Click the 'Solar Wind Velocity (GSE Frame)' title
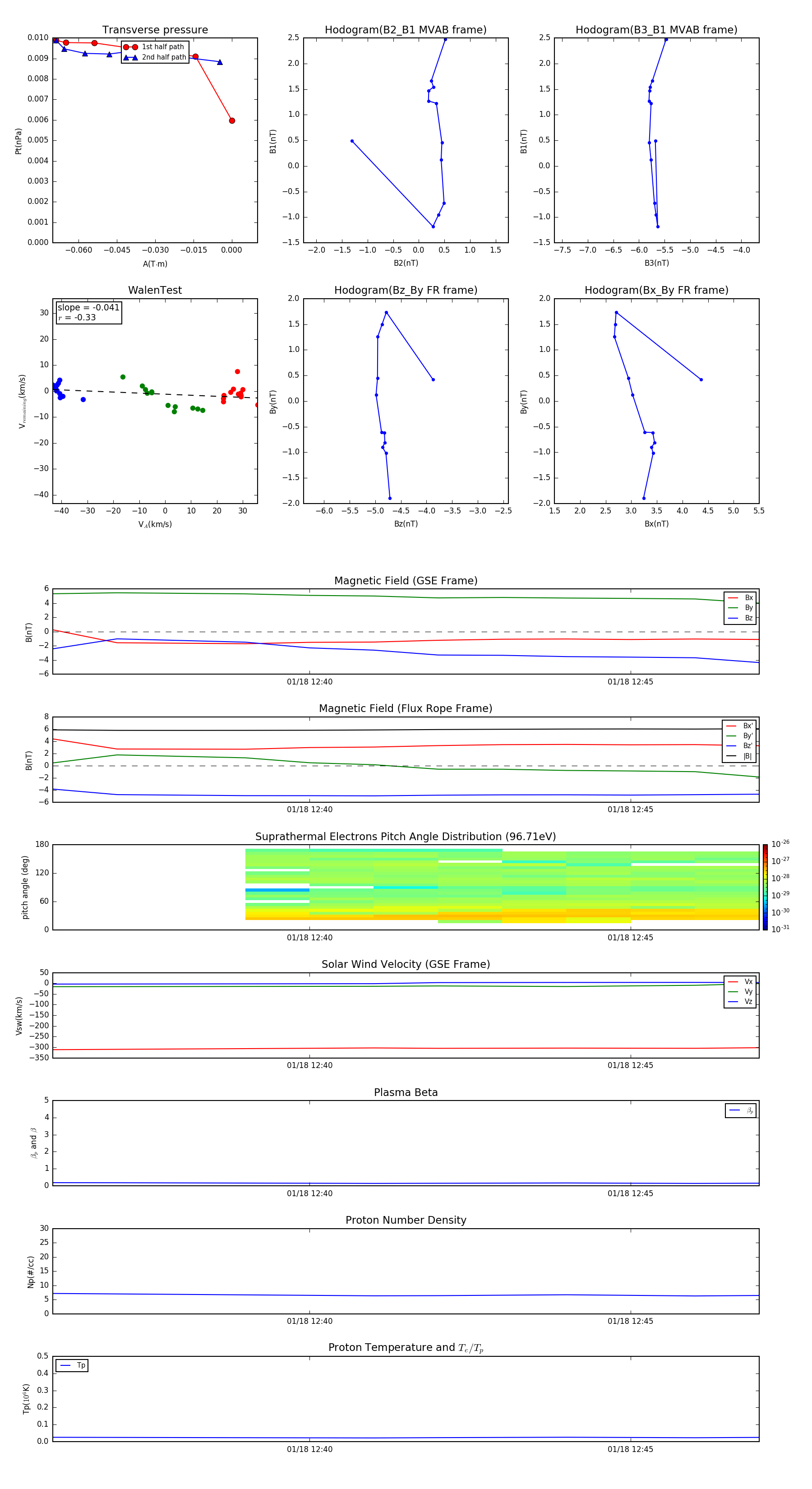Image resolution: width=812 pixels, height=1489 pixels. point(406,964)
